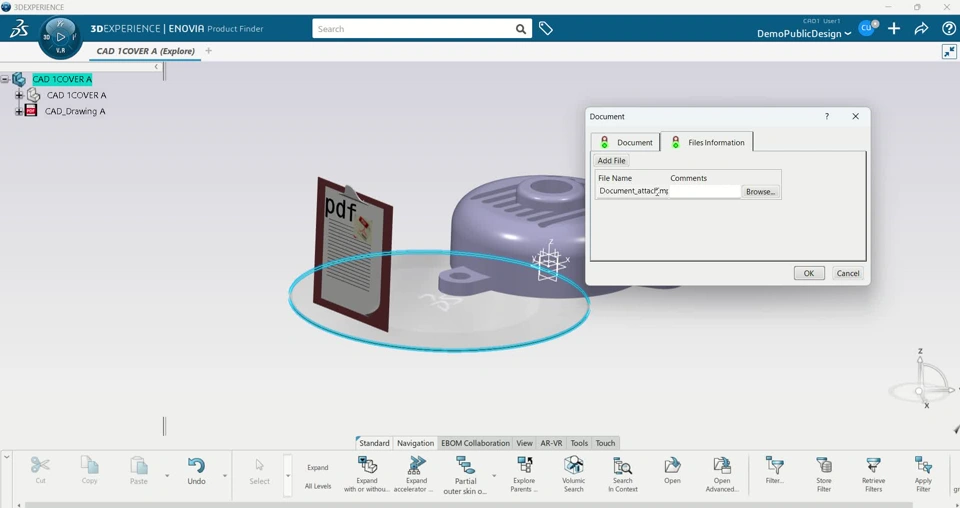Click the search magnifier icon
This screenshot has width=960, height=508.
tap(520, 29)
